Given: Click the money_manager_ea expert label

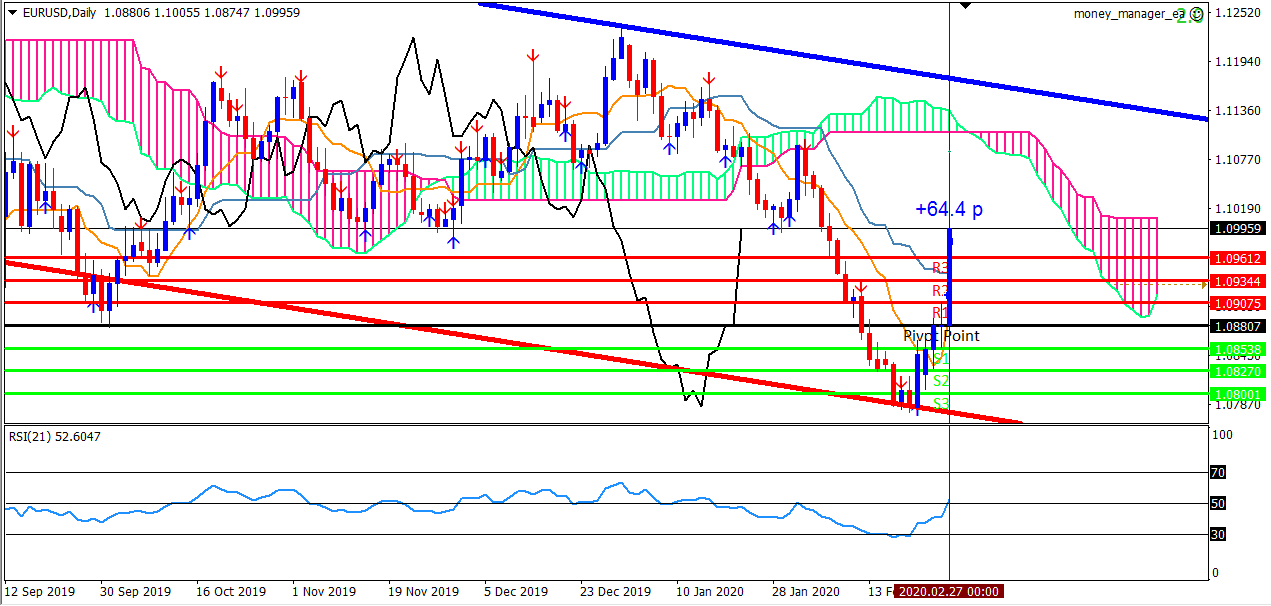Looking at the screenshot, I should click(x=1130, y=14).
